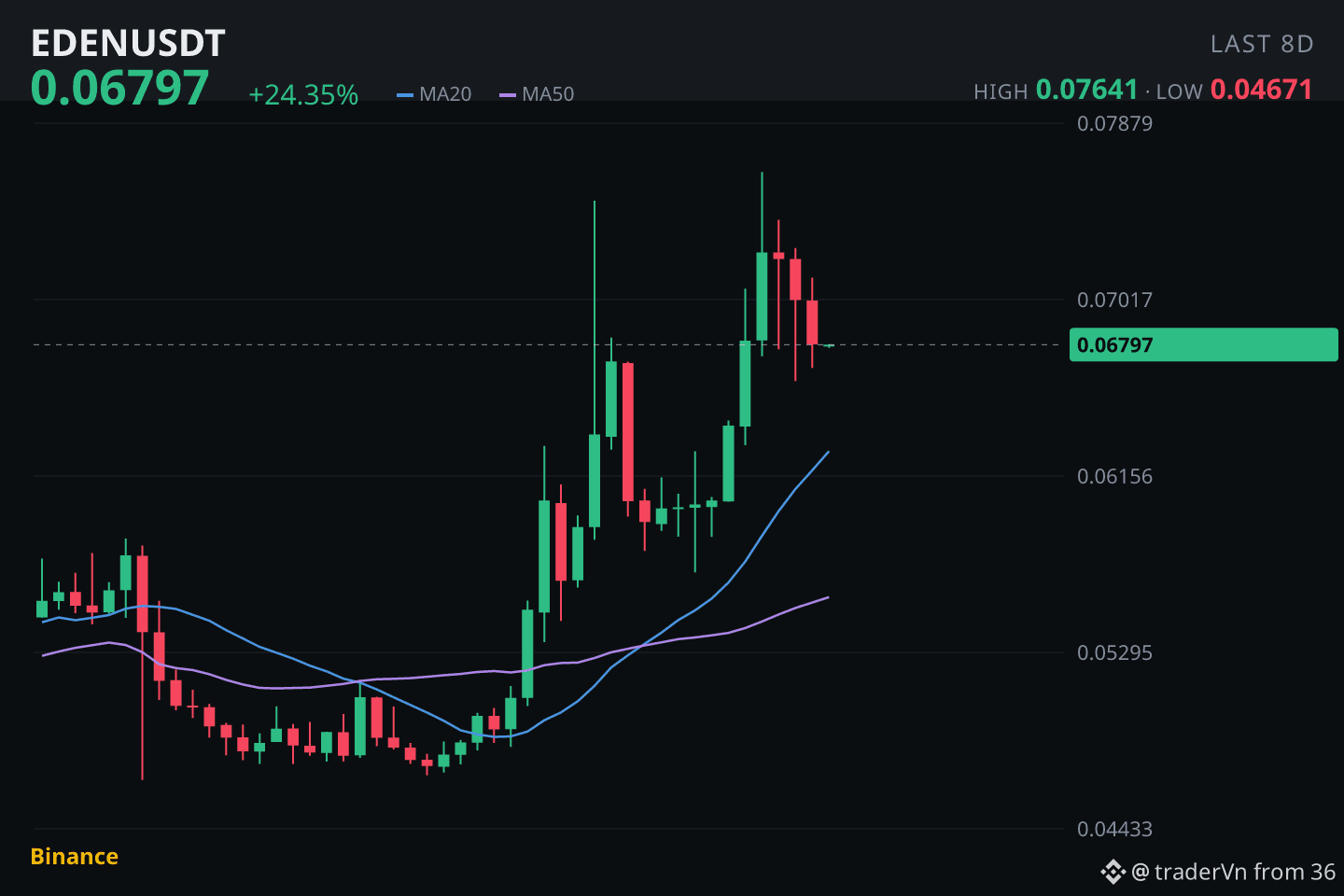Click the 0.05295 price axis label
The image size is (1344, 896).
pos(1114,653)
